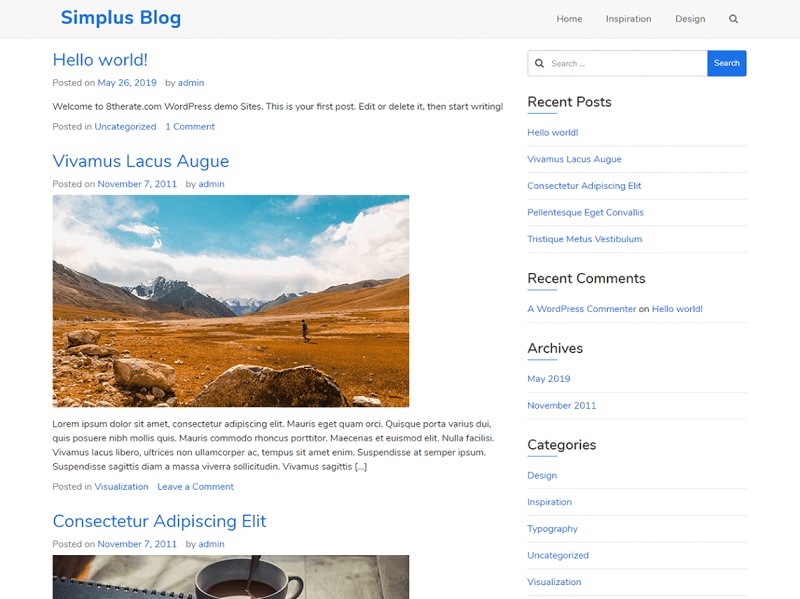Open the Hello world! post title
This screenshot has width=800, height=599.
click(x=100, y=60)
